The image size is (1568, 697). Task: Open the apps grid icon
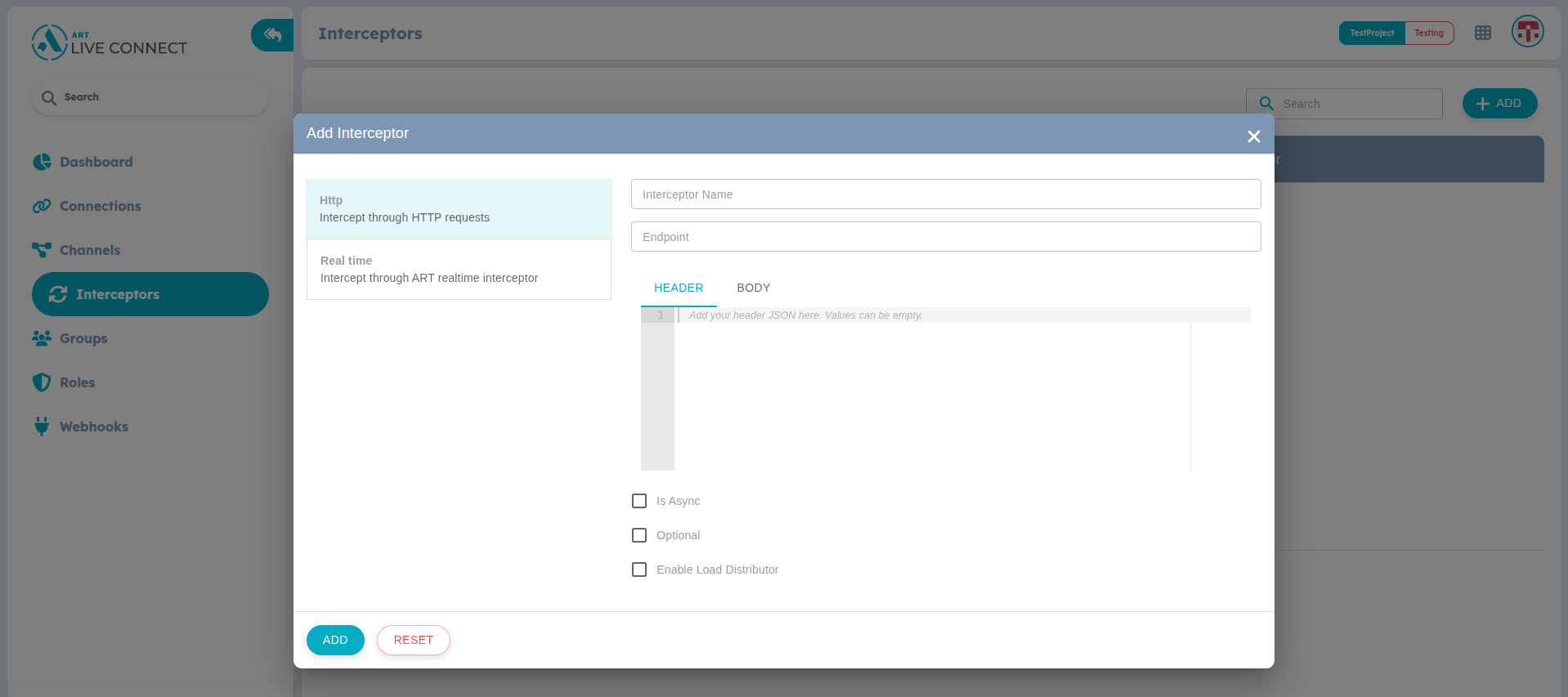click(1482, 33)
